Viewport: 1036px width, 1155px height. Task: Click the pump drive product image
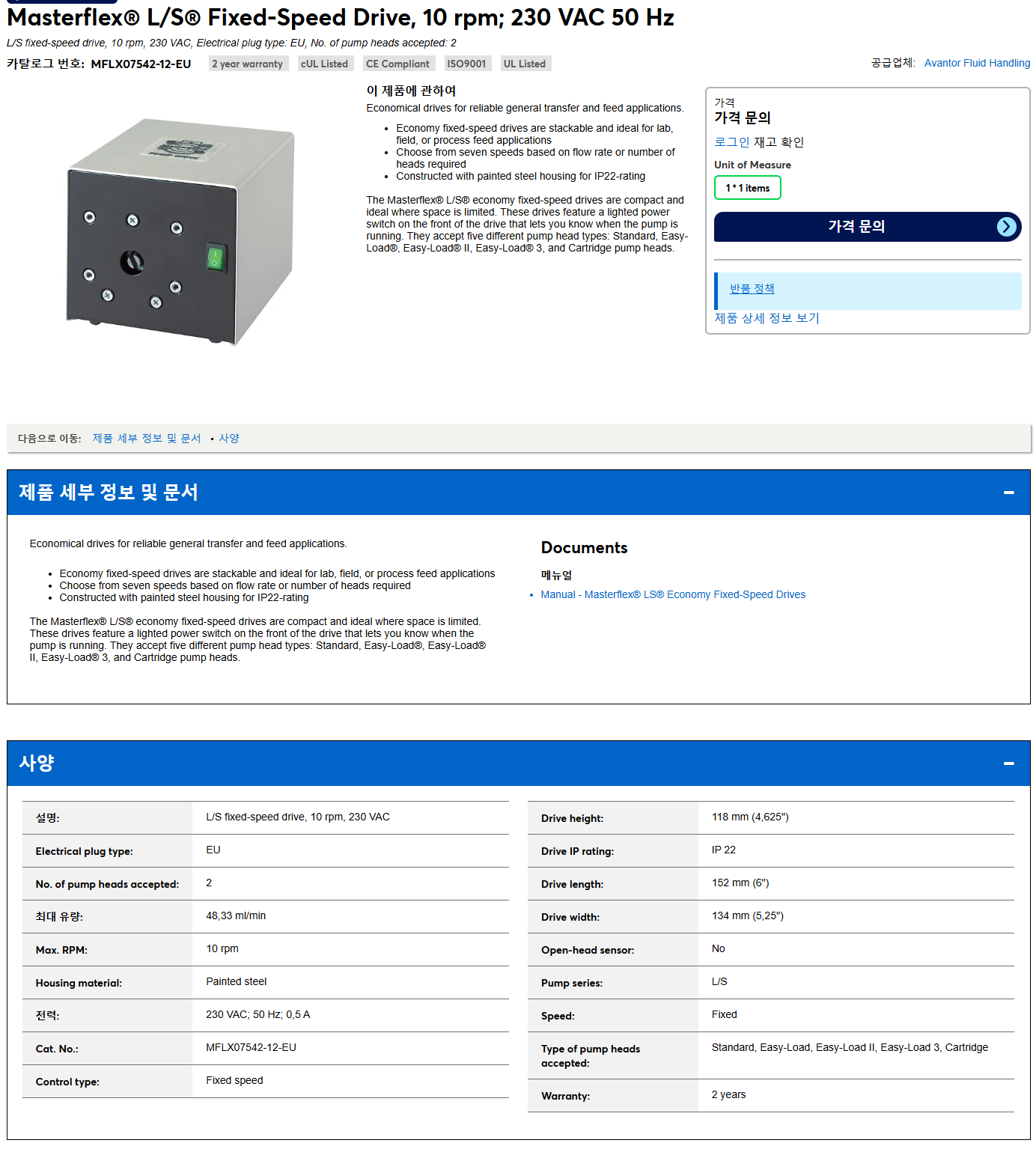tap(180, 231)
